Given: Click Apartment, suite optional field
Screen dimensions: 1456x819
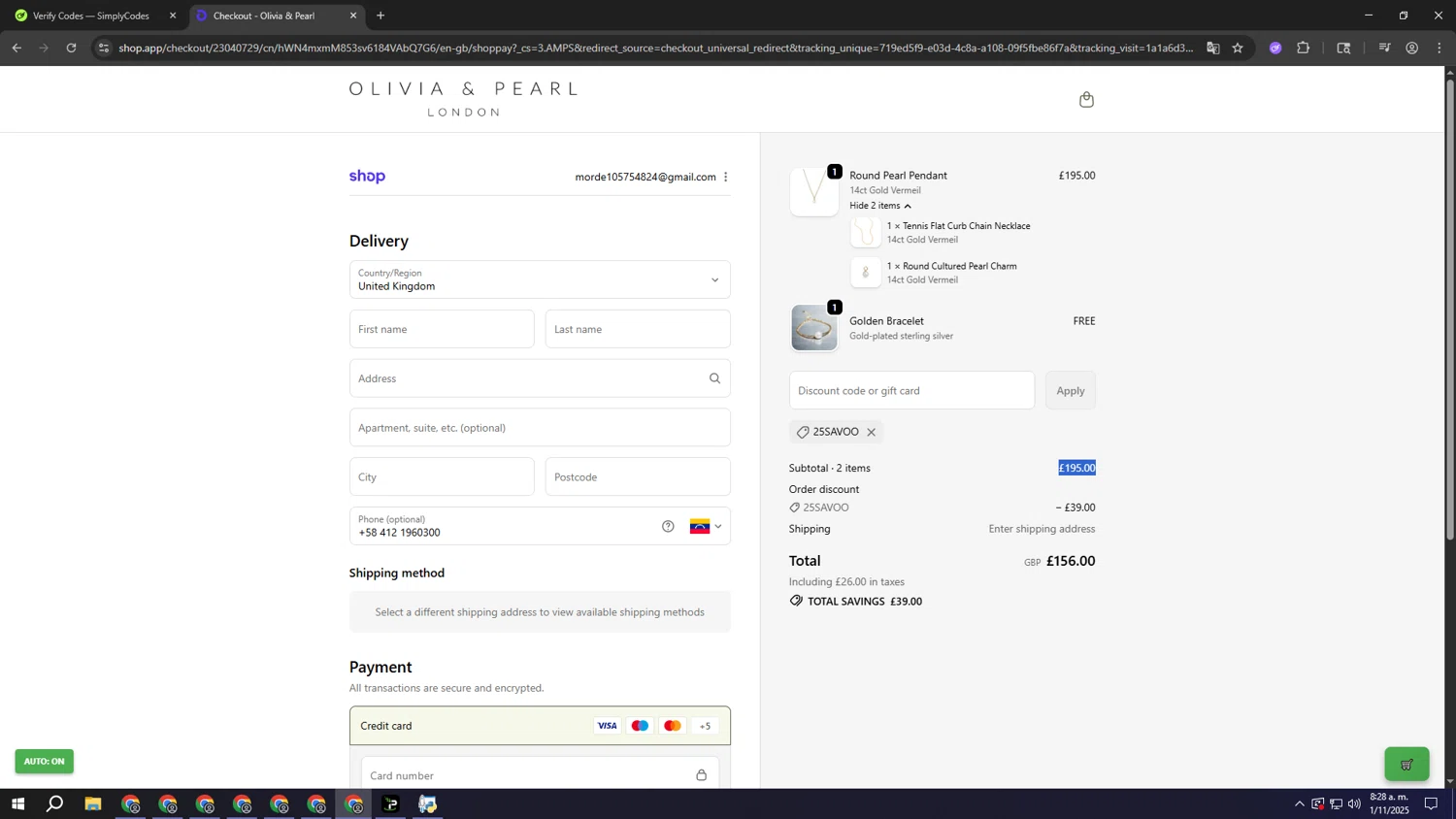Looking at the screenshot, I should pos(540,428).
